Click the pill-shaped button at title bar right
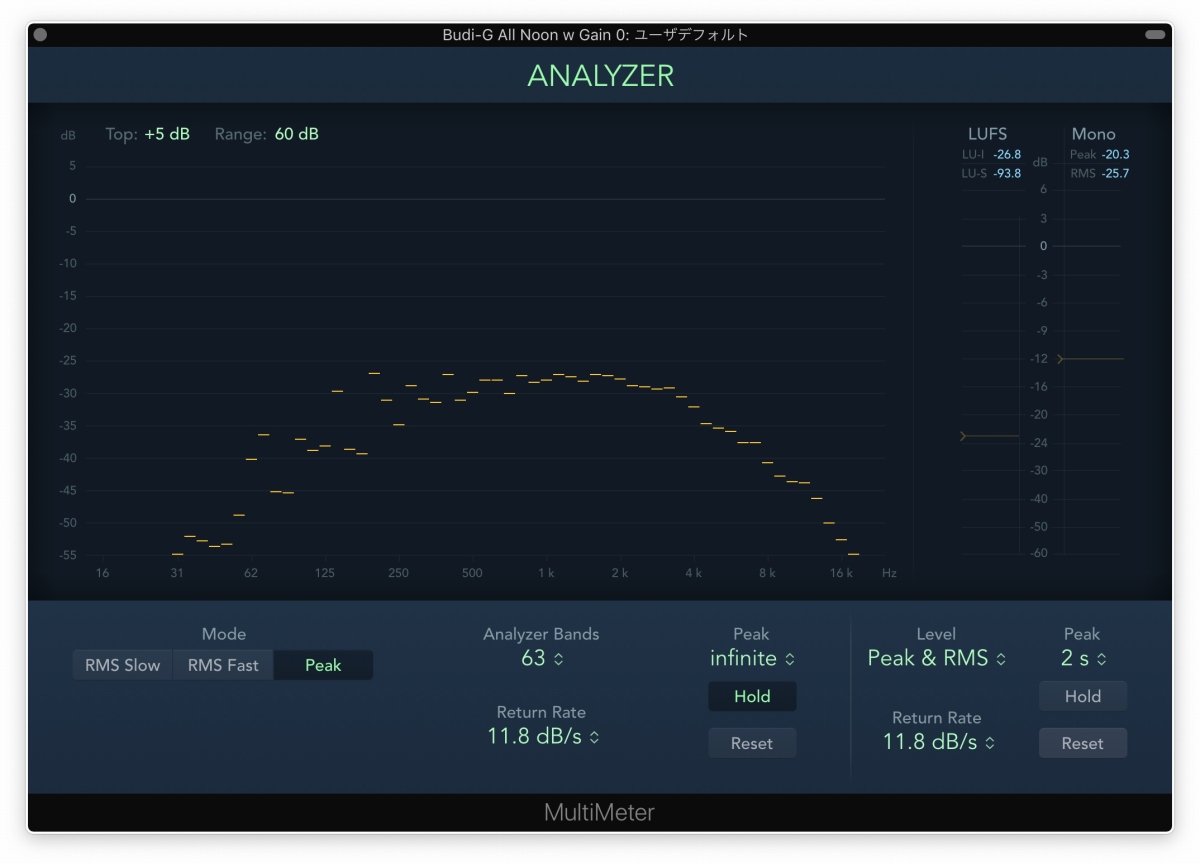Image resolution: width=1200 pixels, height=864 pixels. (1155, 35)
